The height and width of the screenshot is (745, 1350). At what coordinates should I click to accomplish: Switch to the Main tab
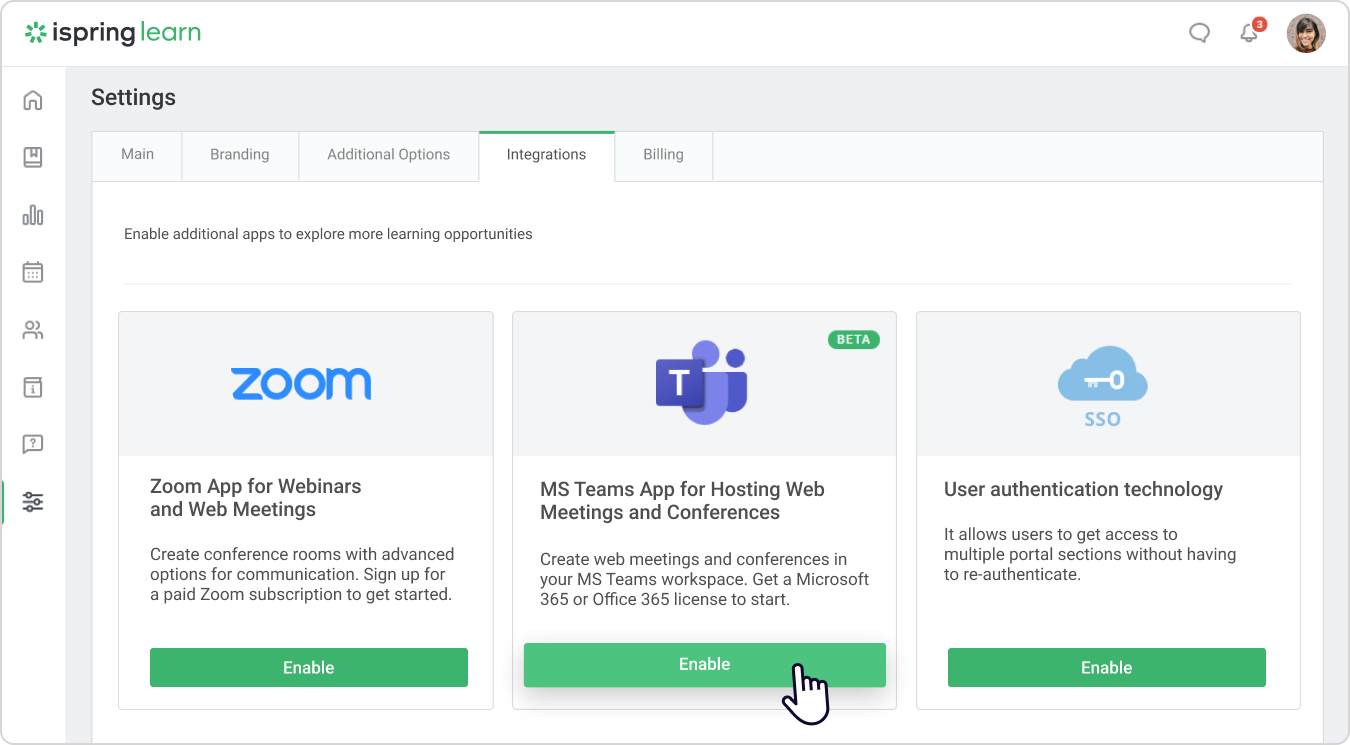point(137,155)
